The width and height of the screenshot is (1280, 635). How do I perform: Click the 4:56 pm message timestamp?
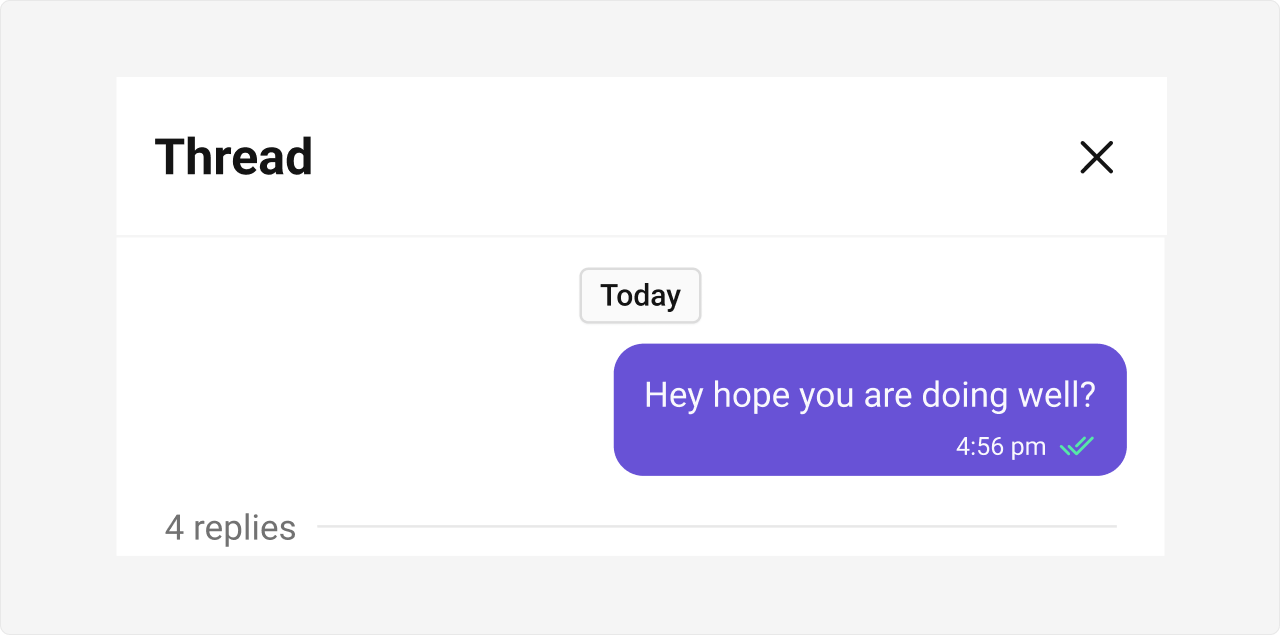point(1001,446)
